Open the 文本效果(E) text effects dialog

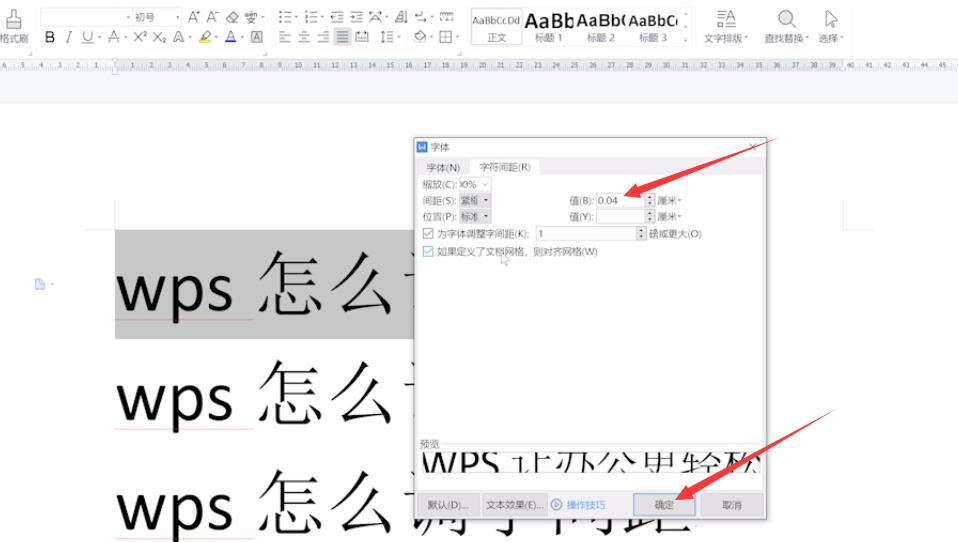(x=514, y=505)
